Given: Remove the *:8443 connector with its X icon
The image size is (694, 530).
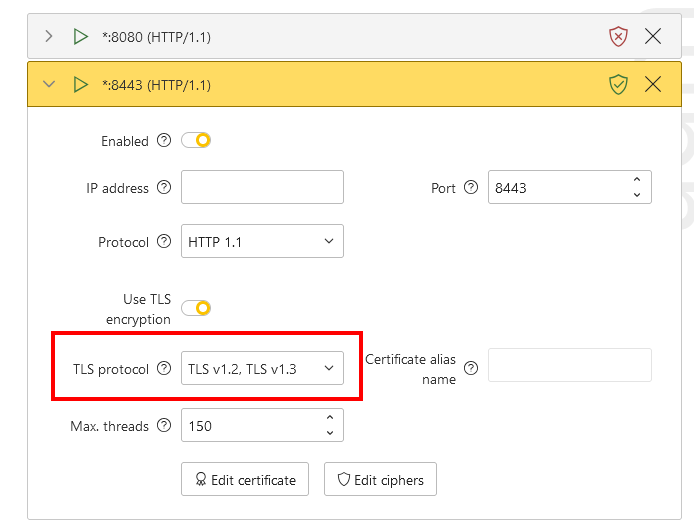Looking at the screenshot, I should [653, 85].
